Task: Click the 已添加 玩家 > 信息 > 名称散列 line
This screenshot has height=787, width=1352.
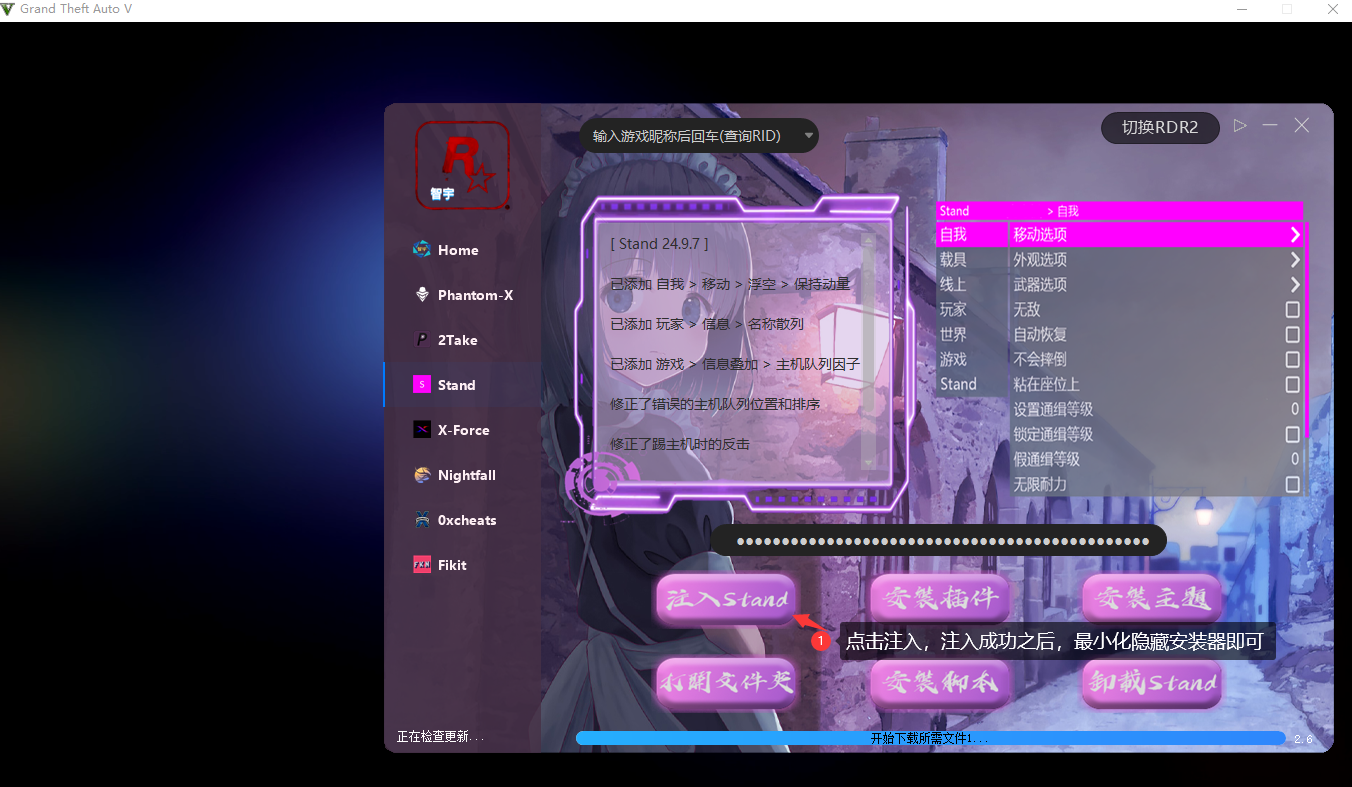Action: pos(707,324)
